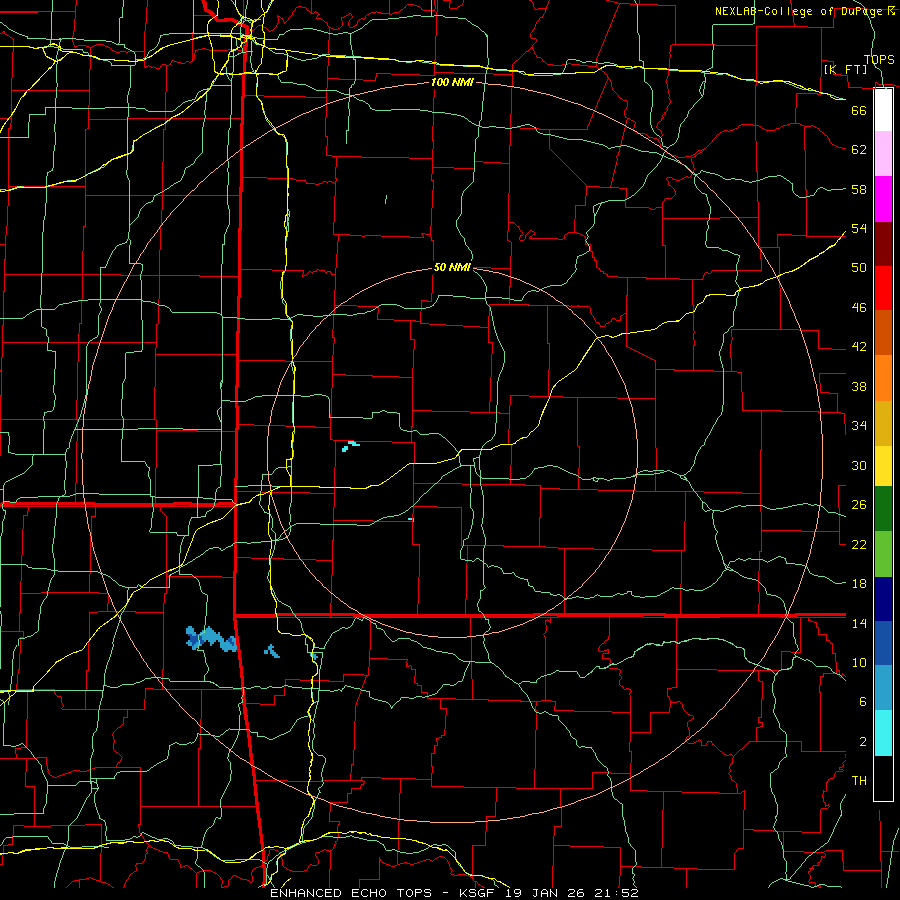The image size is (900, 900).
Task: Click the legend value 18
Action: click(x=859, y=584)
